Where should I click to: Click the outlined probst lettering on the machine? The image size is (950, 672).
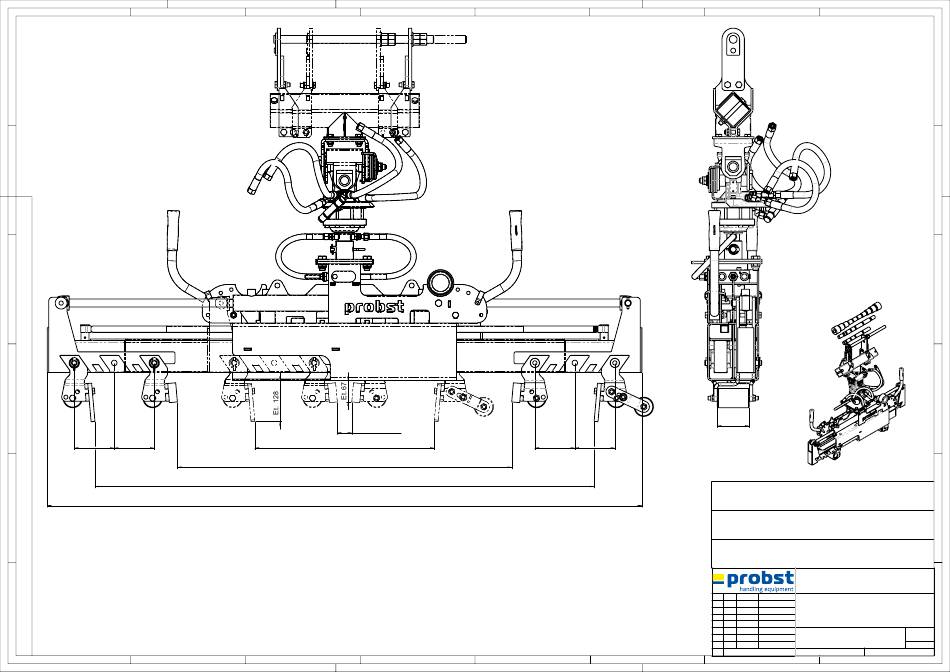point(374,307)
